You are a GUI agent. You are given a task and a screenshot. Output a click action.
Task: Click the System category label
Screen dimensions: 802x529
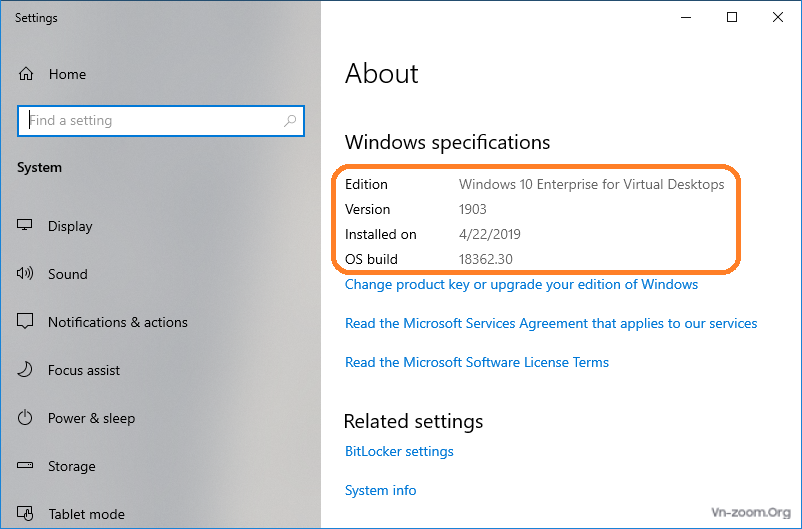coord(39,168)
